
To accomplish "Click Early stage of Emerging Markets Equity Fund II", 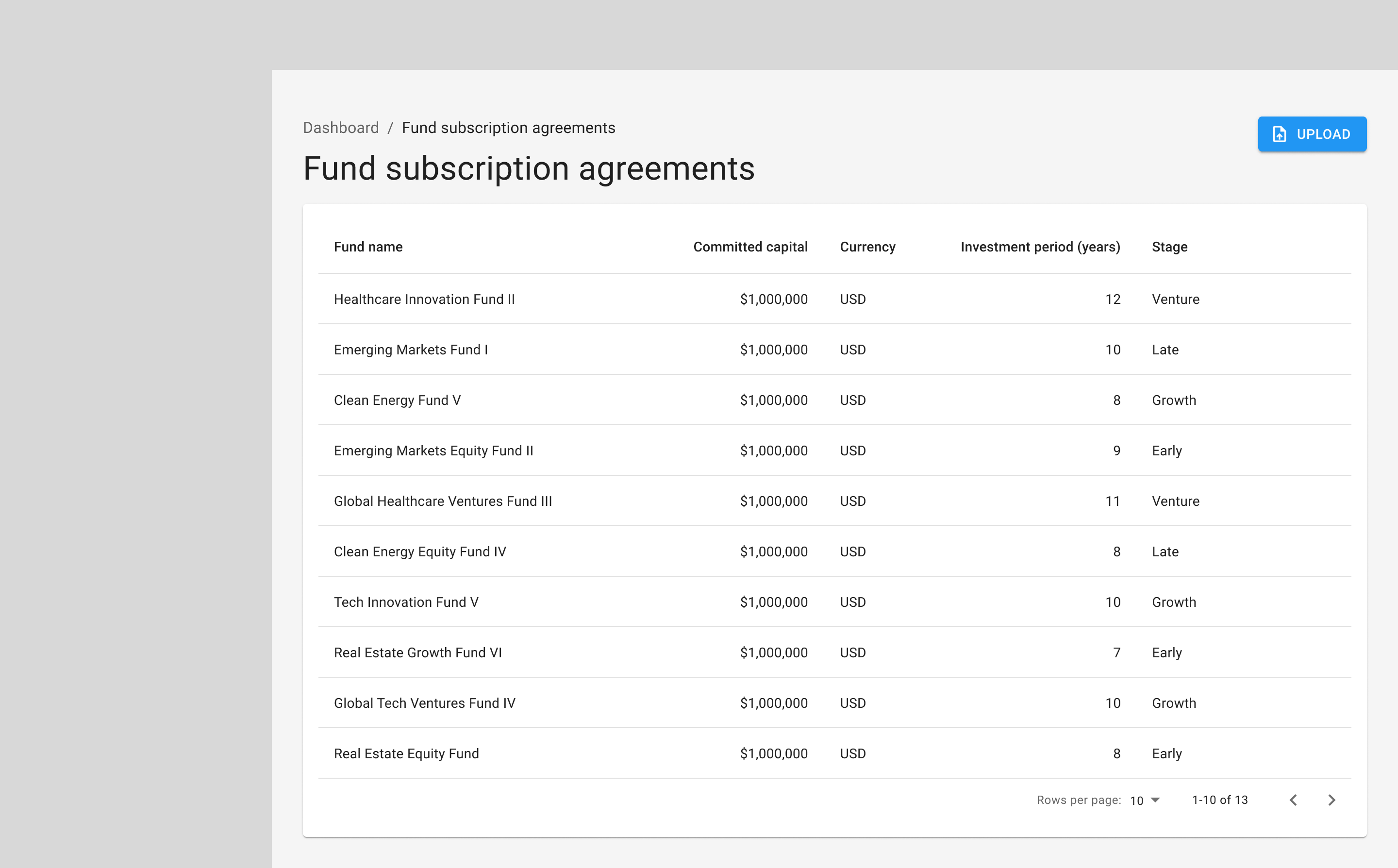I will (1167, 451).
